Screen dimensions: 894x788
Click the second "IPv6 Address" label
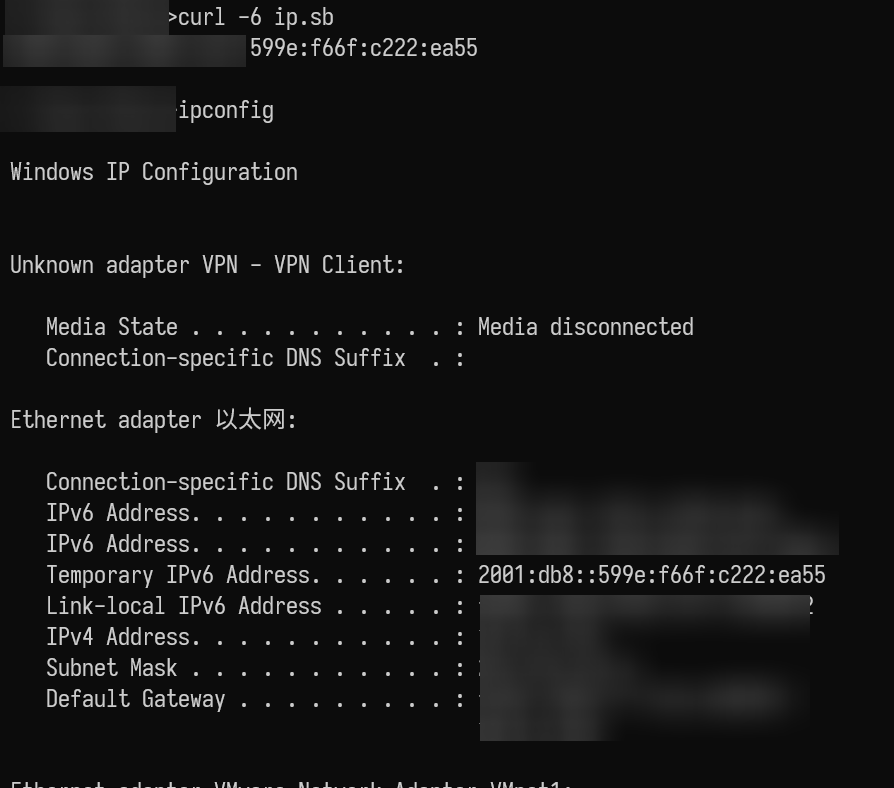(118, 544)
